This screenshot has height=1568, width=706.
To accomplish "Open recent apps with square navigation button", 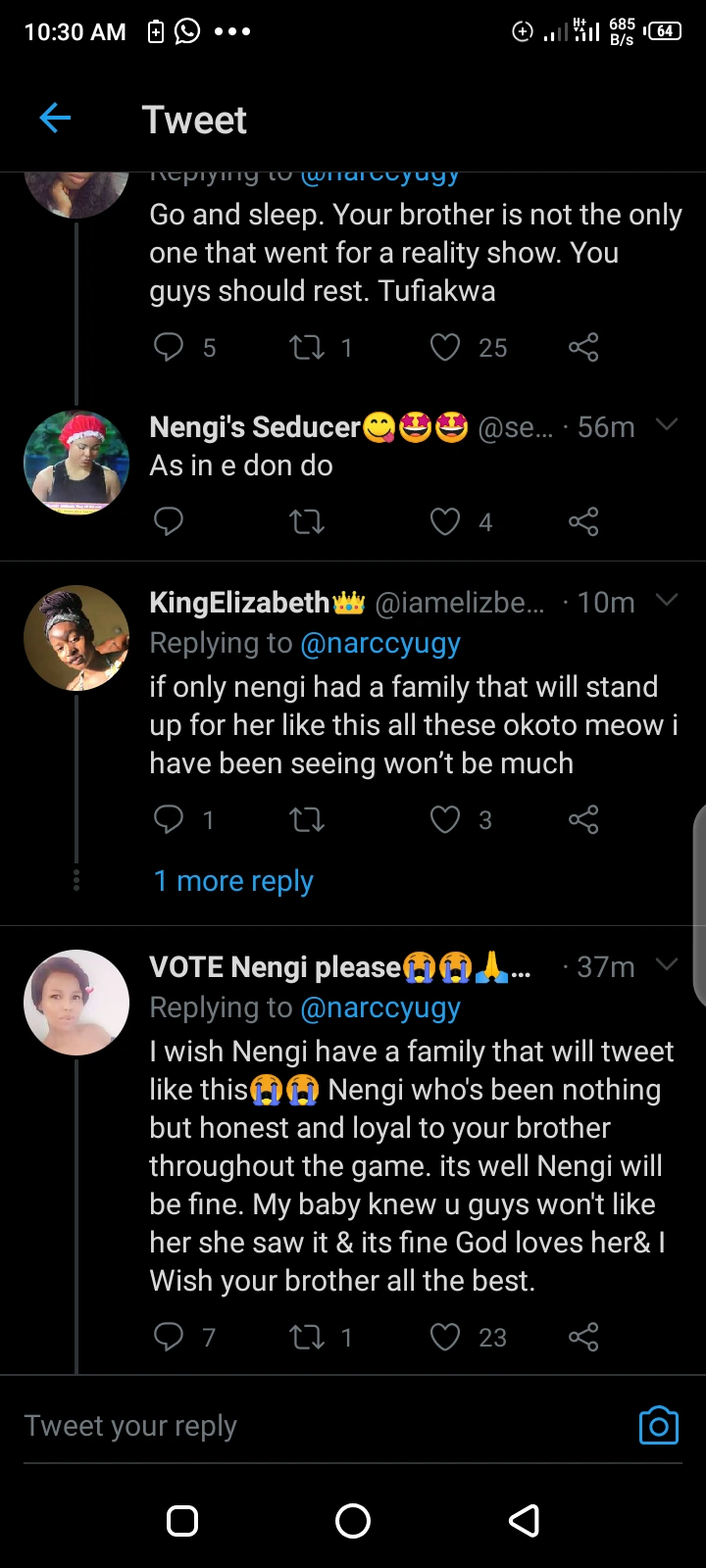I will pyautogui.click(x=182, y=1521).
